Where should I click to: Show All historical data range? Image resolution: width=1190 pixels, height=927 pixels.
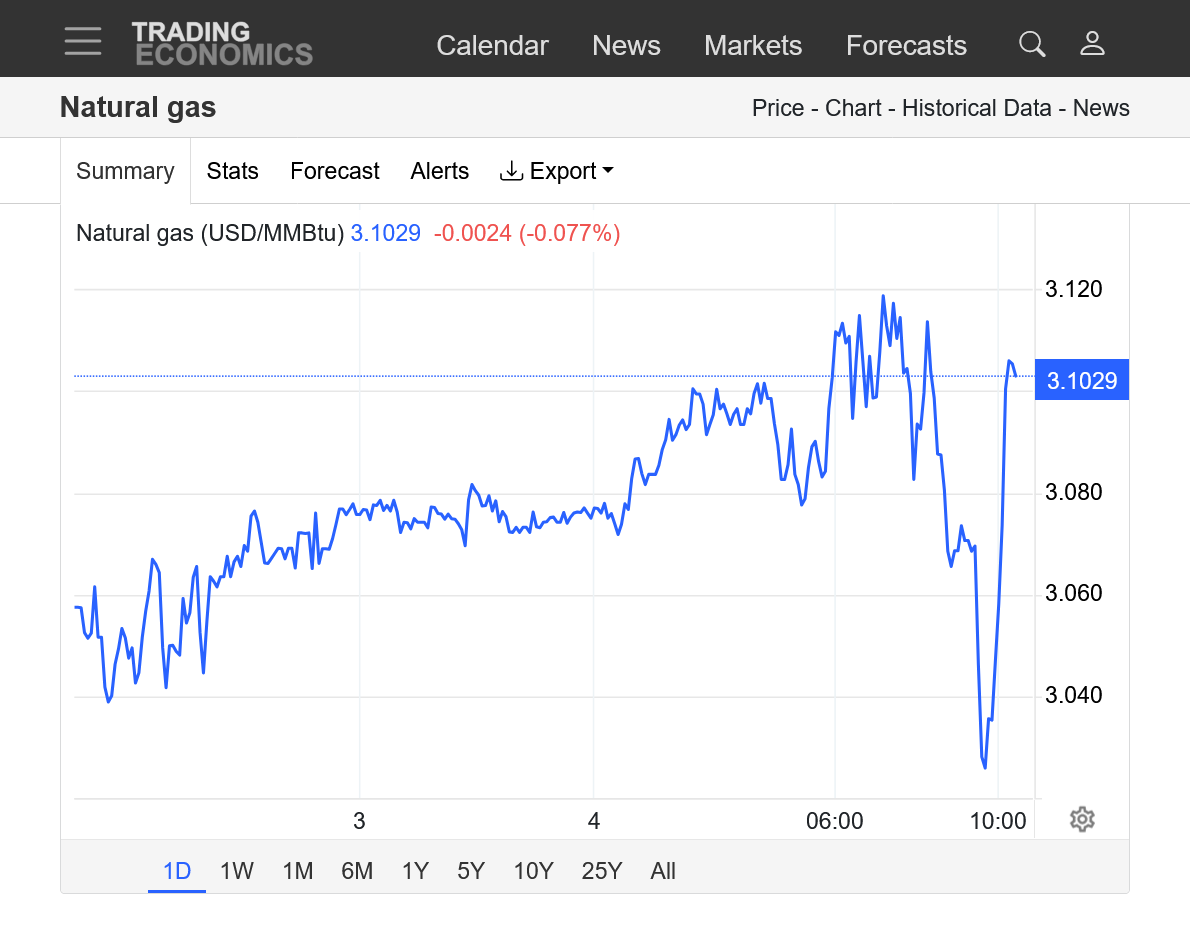coord(663,871)
